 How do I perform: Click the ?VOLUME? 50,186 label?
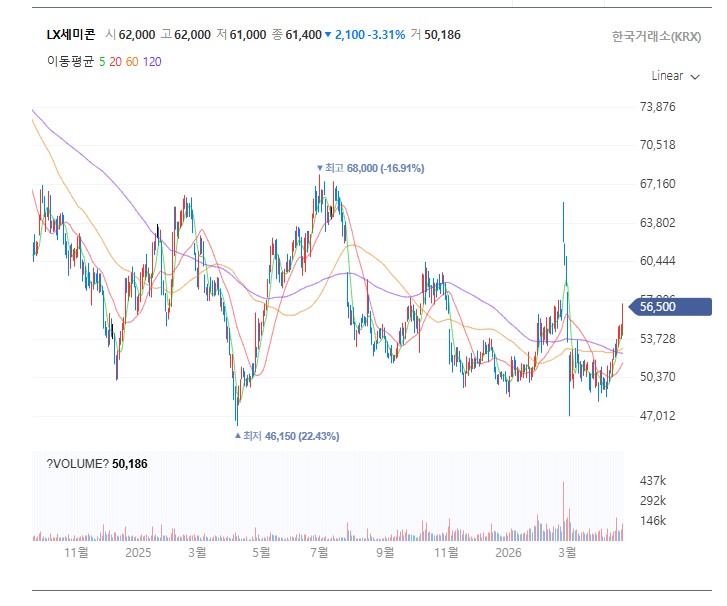[97, 464]
